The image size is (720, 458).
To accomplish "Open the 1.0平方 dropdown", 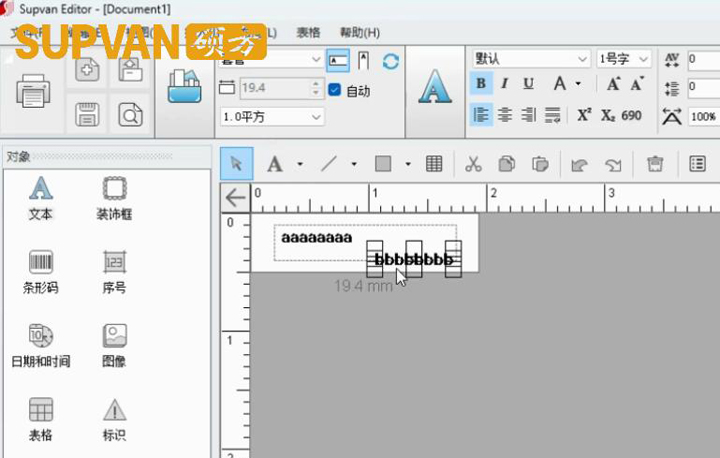I will pos(272,117).
